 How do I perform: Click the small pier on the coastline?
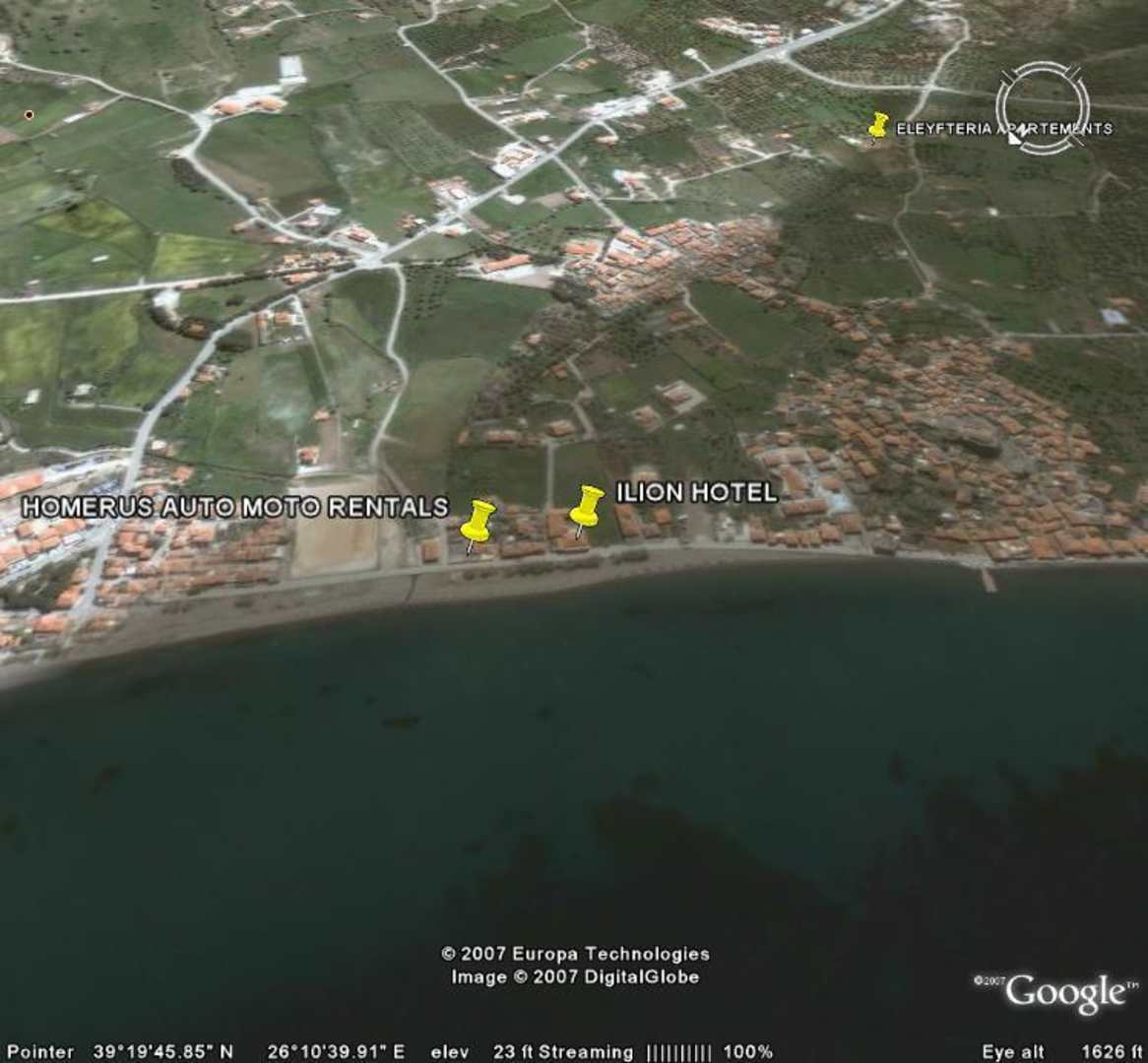pyautogui.click(x=988, y=580)
